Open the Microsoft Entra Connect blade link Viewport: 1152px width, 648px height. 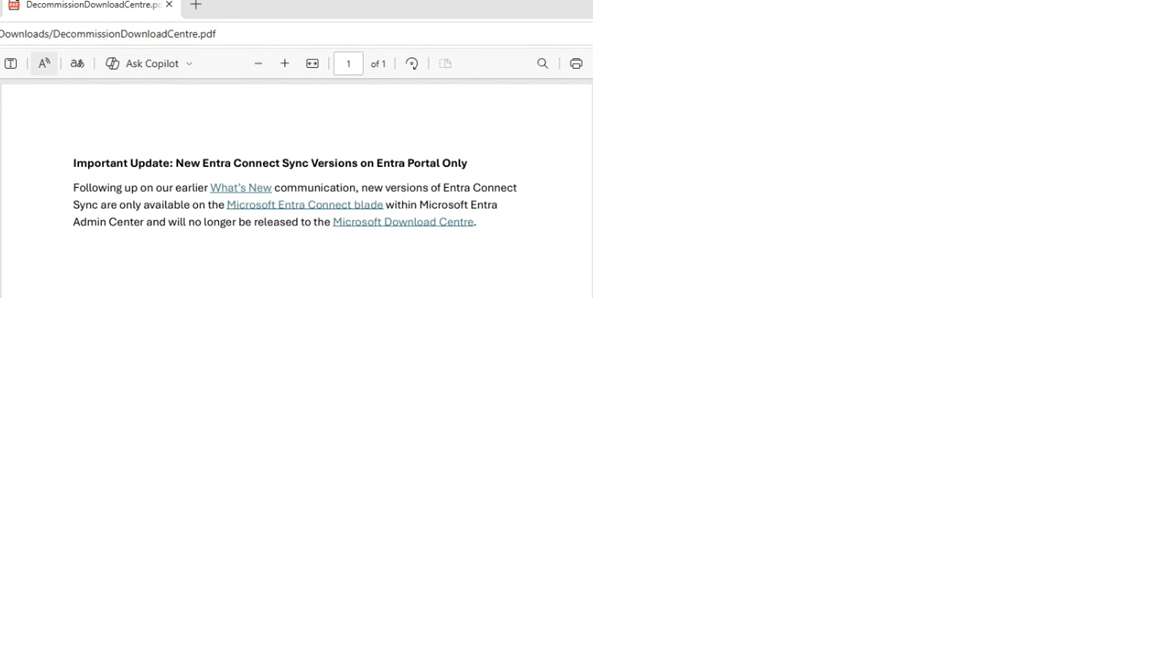click(x=305, y=205)
